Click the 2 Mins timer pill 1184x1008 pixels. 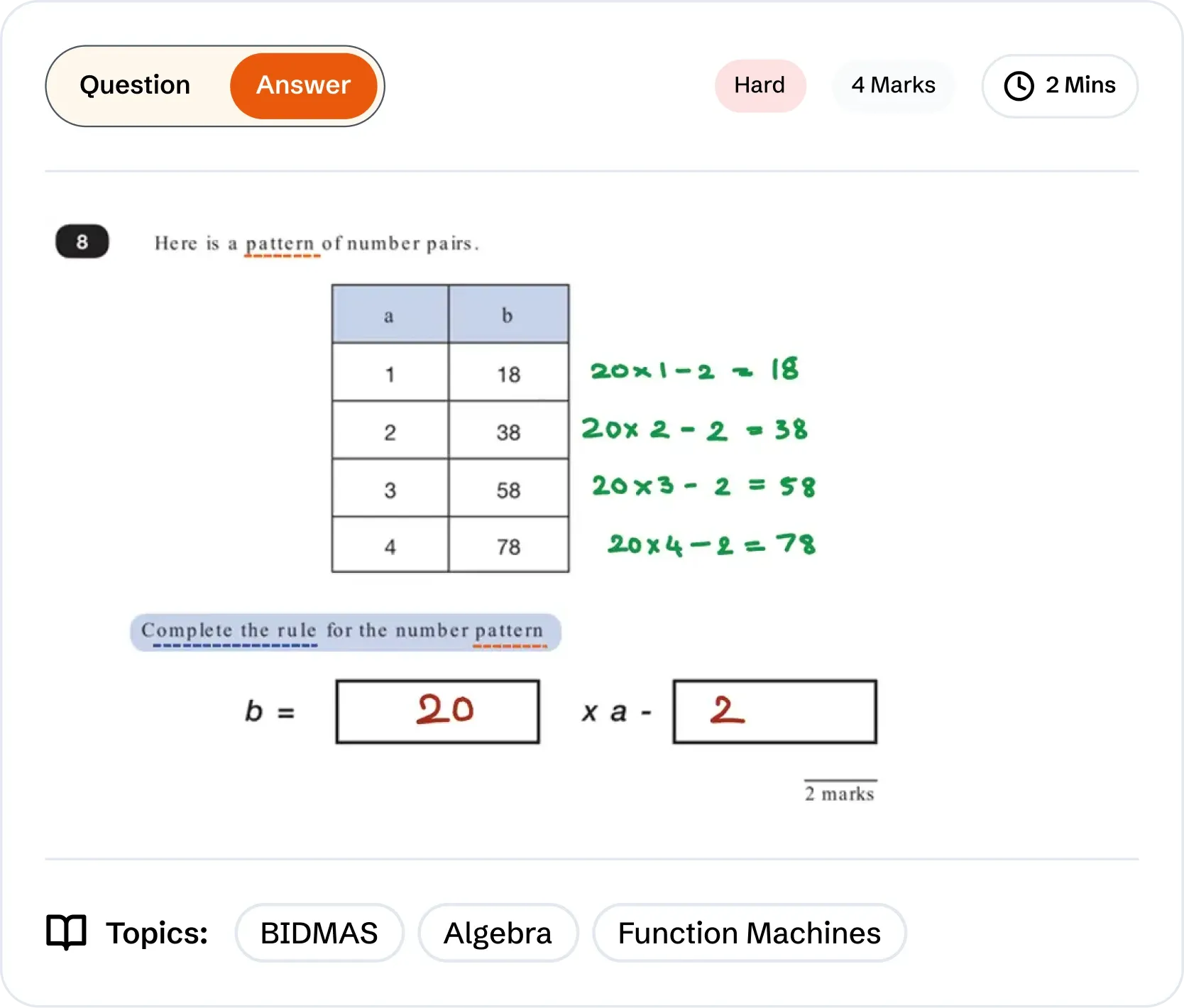tap(1060, 86)
